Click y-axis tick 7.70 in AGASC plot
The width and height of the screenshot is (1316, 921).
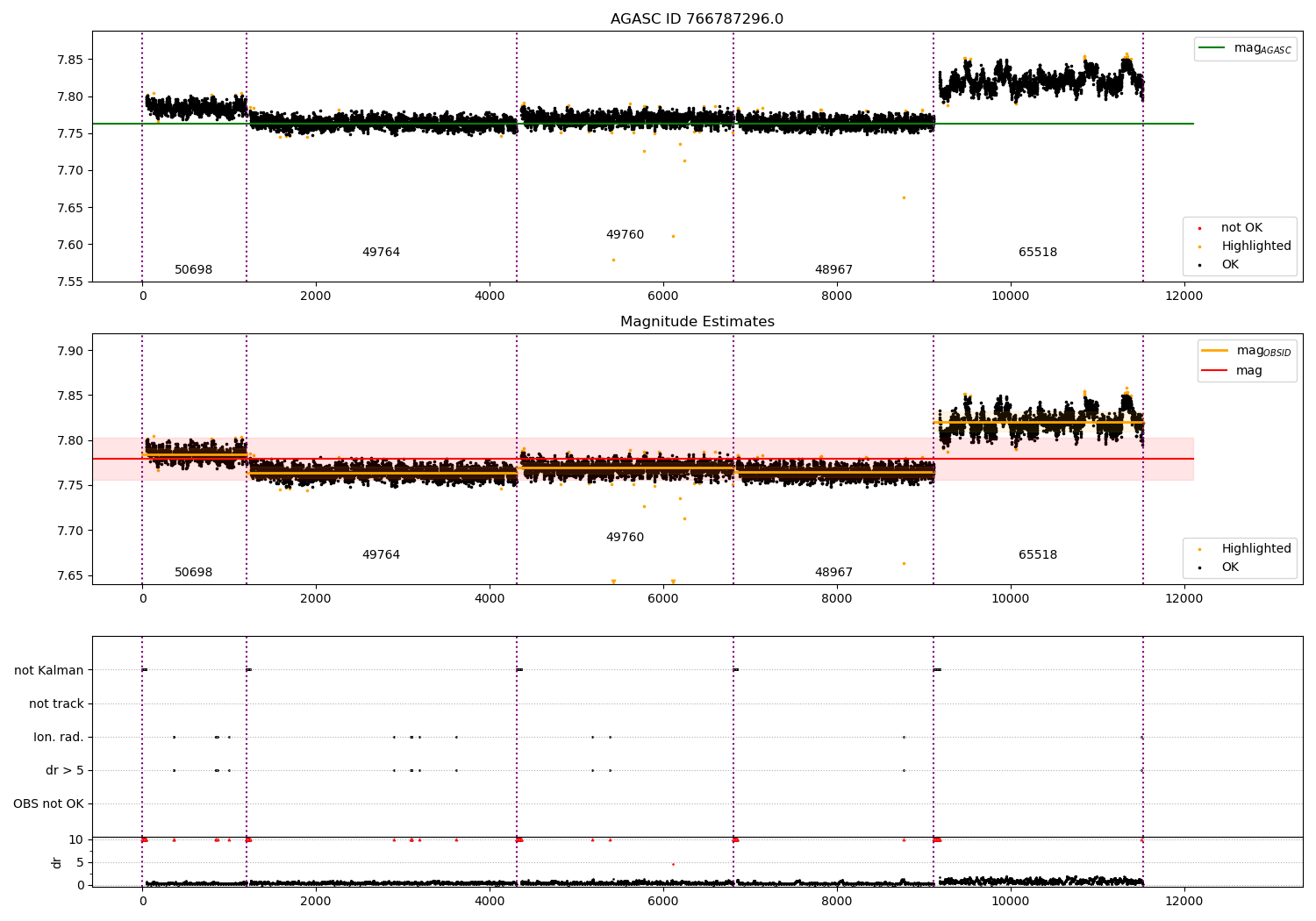pyautogui.click(x=70, y=170)
